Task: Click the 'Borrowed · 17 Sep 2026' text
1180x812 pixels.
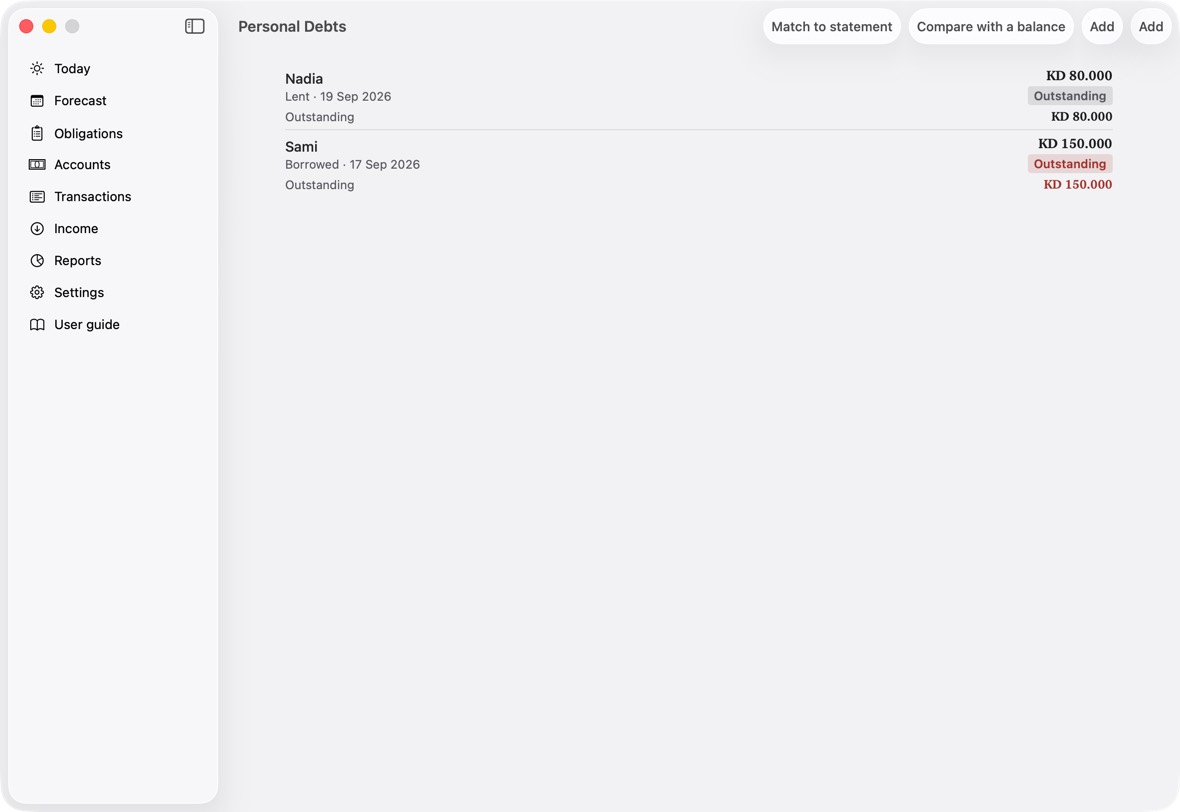Action: (352, 164)
